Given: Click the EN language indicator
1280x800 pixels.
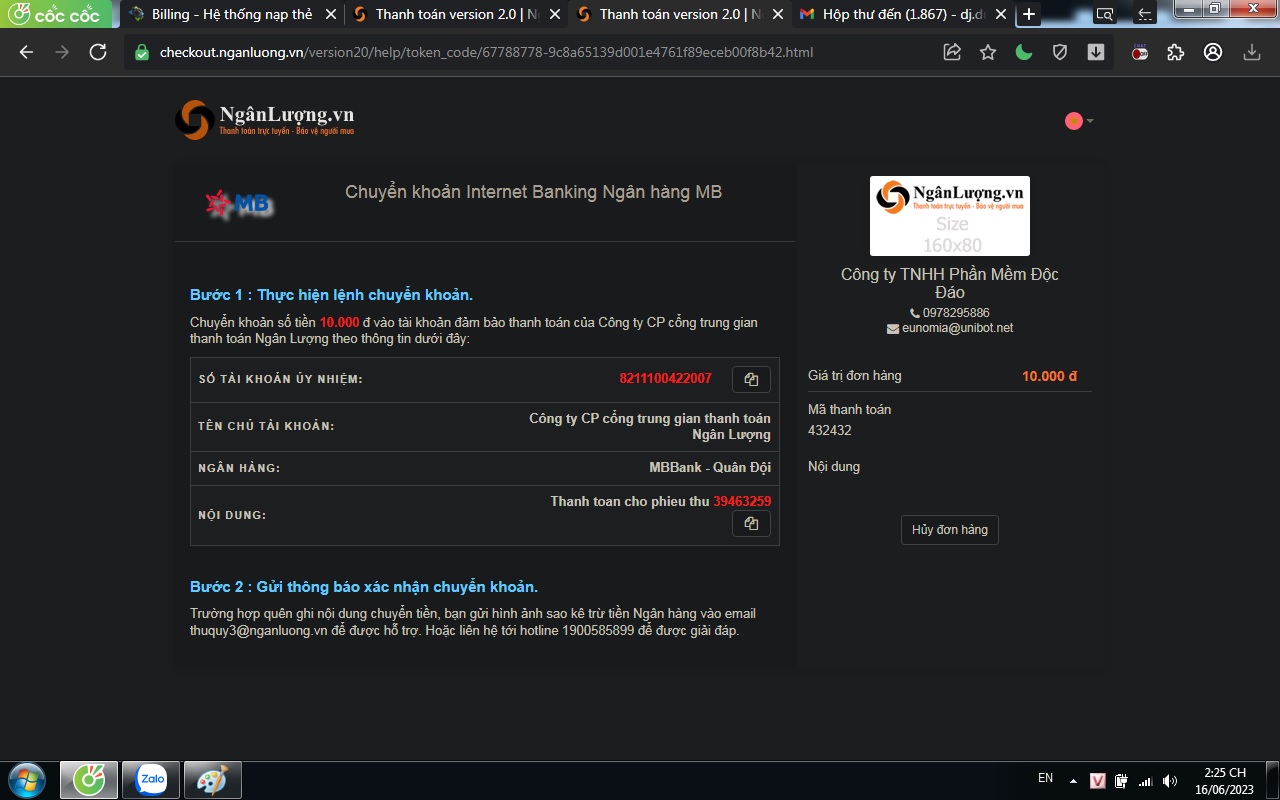Looking at the screenshot, I should (x=1045, y=778).
